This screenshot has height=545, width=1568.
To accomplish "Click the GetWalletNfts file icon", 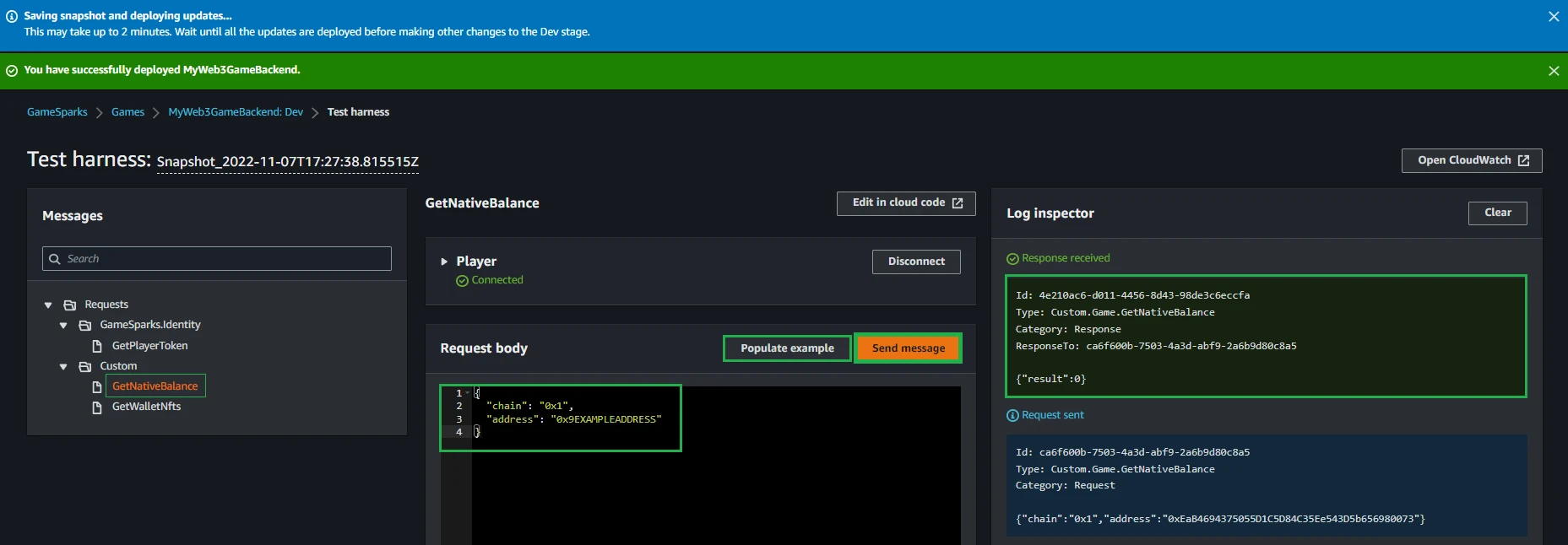I will (x=97, y=407).
